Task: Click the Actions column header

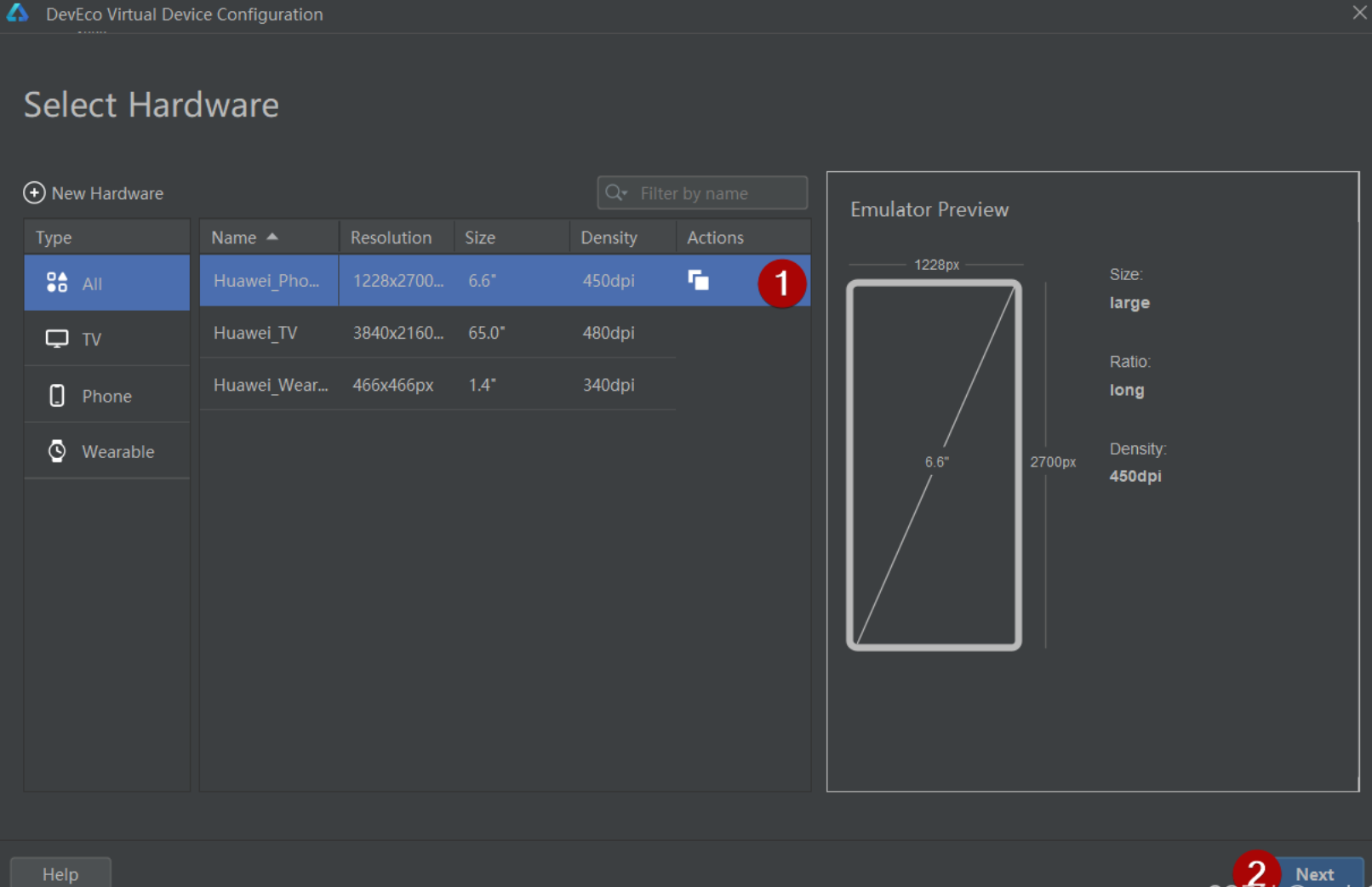Action: coord(743,237)
